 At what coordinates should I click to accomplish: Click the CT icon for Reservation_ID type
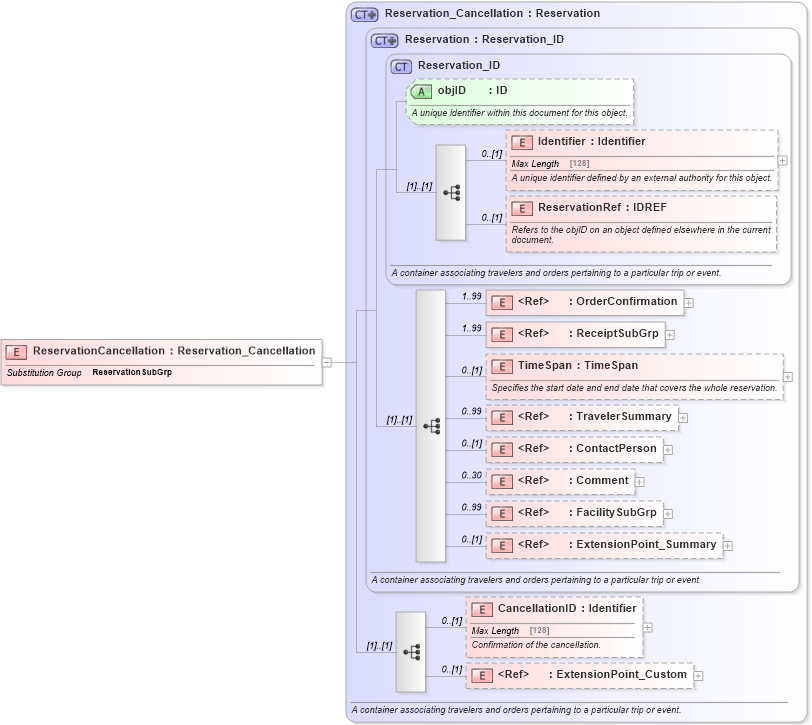coord(401,65)
